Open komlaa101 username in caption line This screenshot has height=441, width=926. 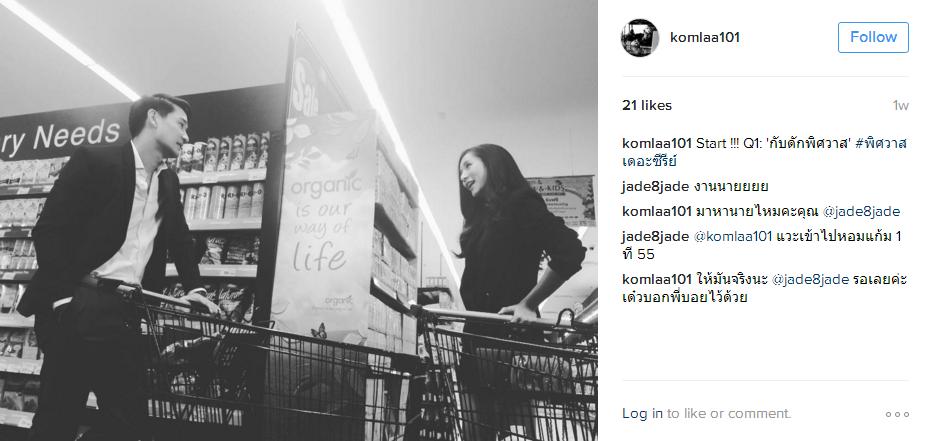(656, 143)
